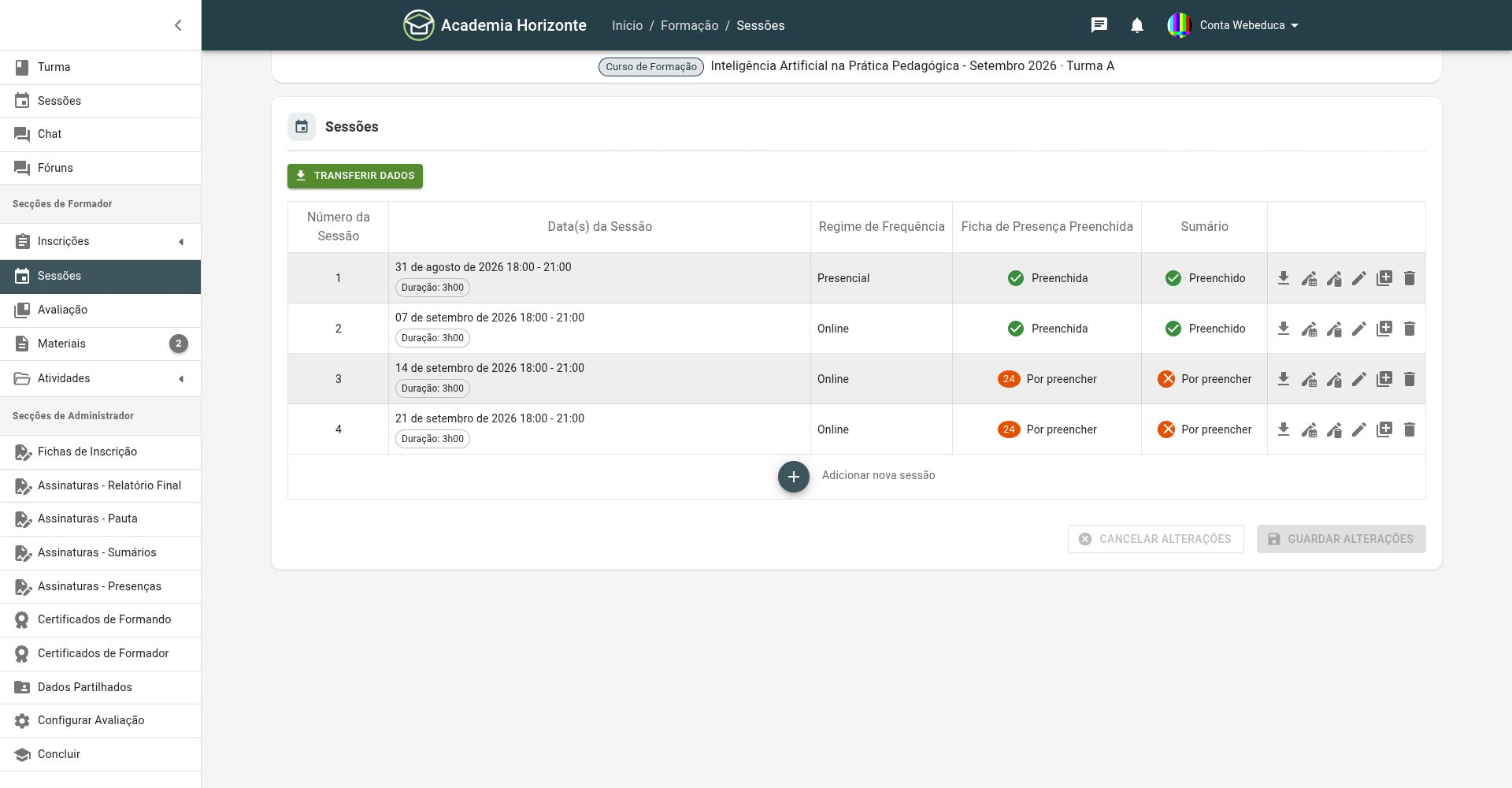Open Materiais in the sidebar
Viewport: 1512px width, 788px height.
(x=100, y=344)
